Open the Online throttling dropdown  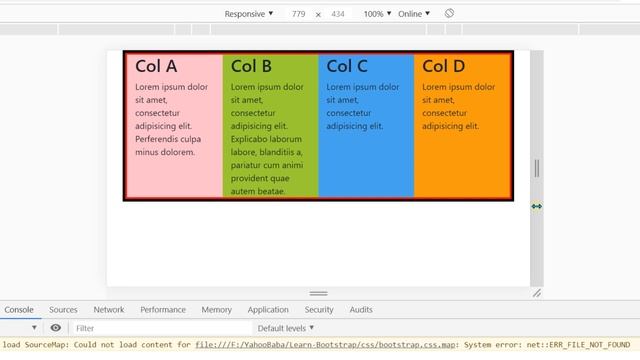[x=414, y=14]
